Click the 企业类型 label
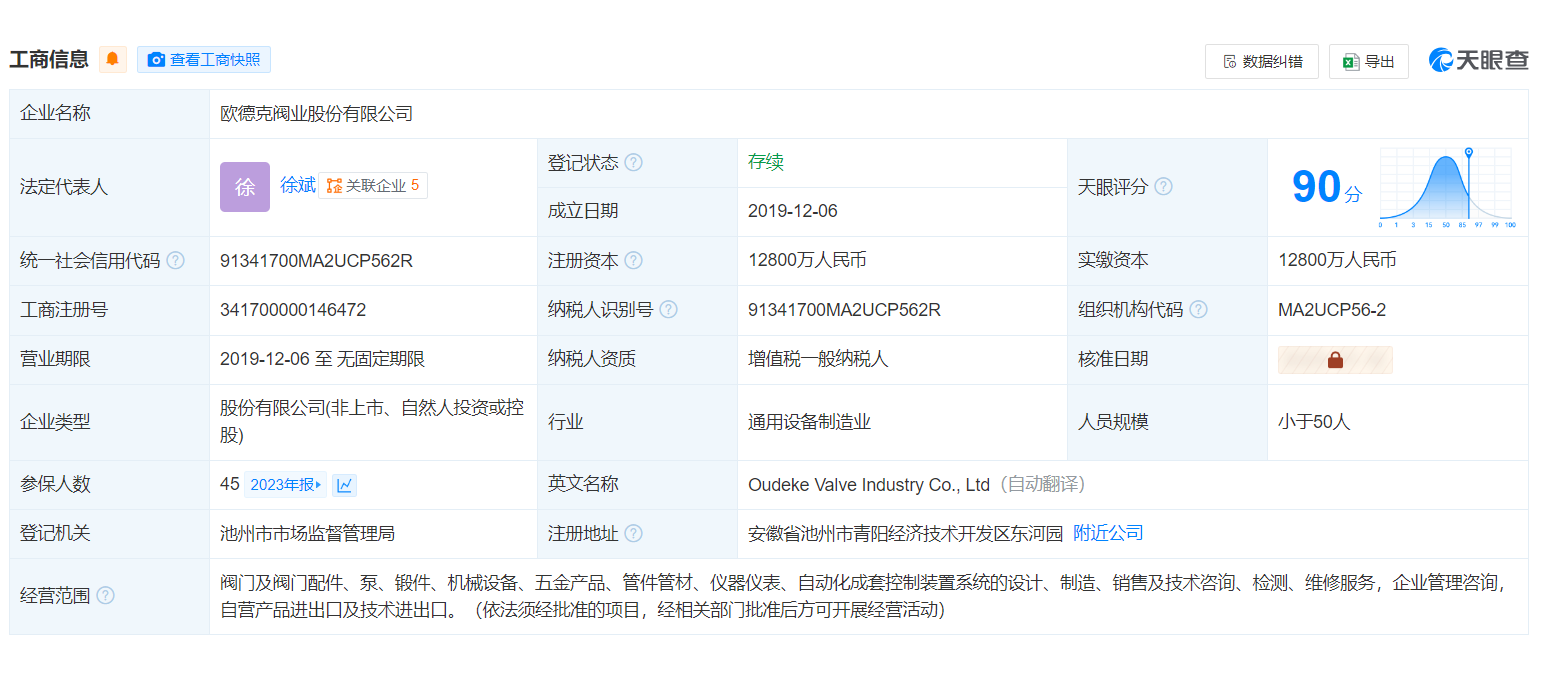The image size is (1541, 687). pos(55,422)
